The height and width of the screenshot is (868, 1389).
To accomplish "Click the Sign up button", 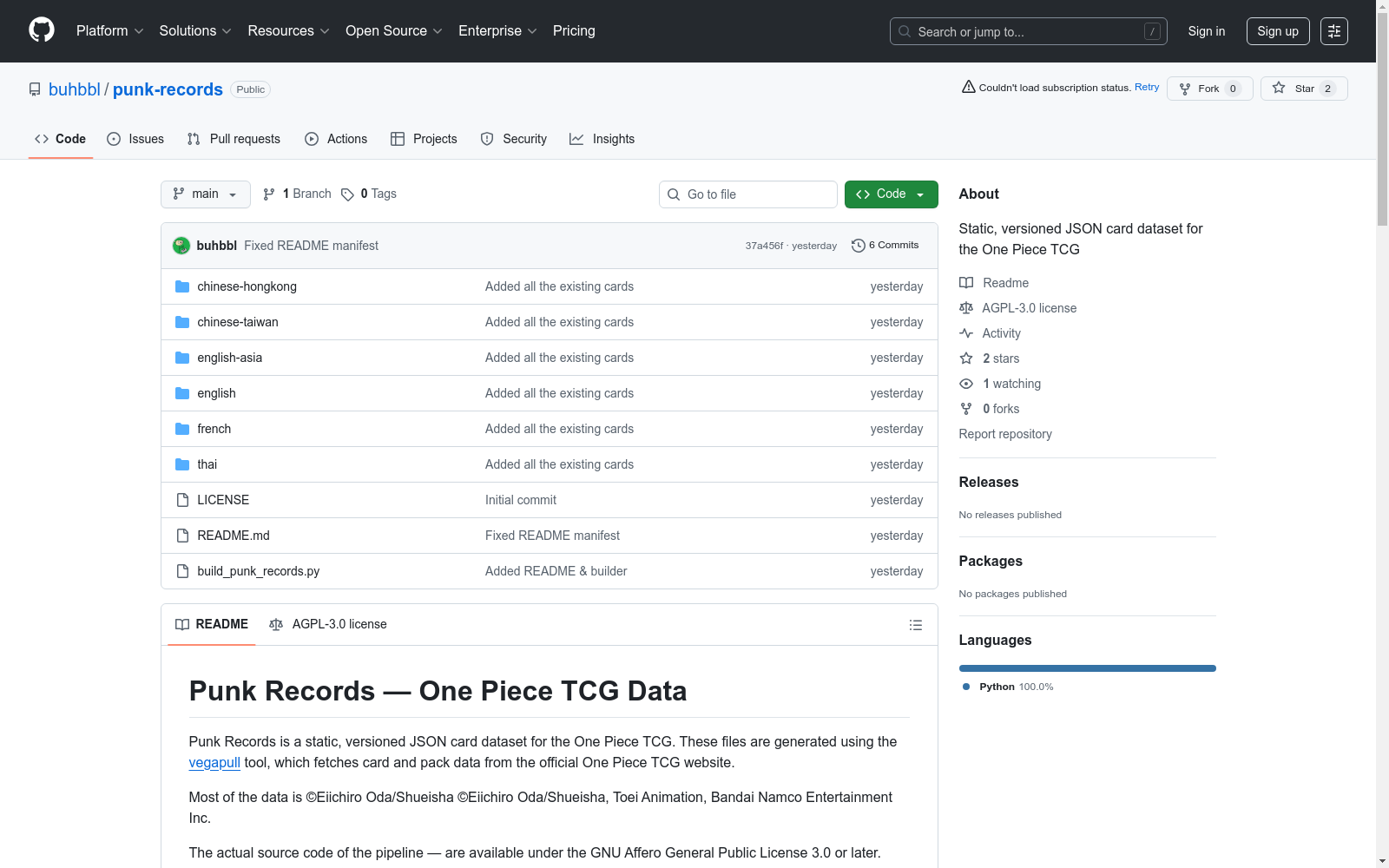I will [1278, 31].
